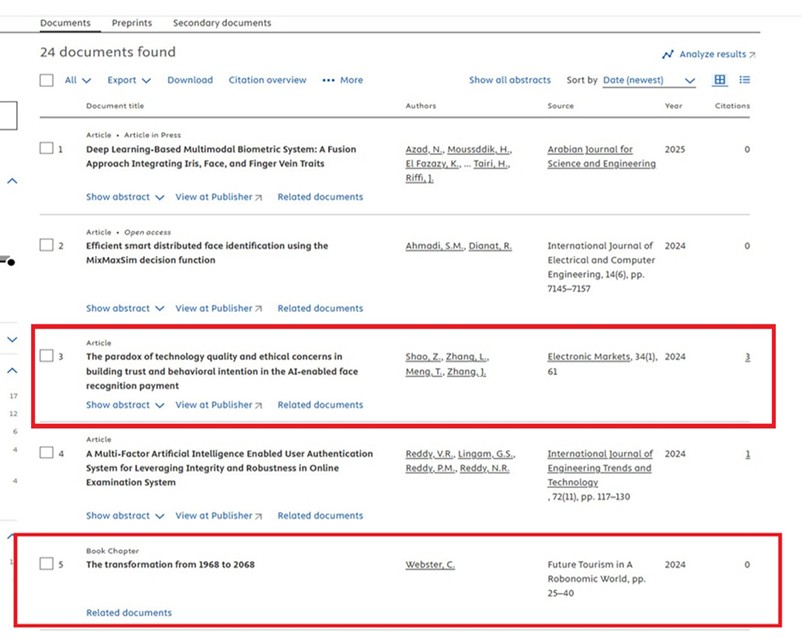
Task: Switch to list view icon
Action: (x=745, y=80)
